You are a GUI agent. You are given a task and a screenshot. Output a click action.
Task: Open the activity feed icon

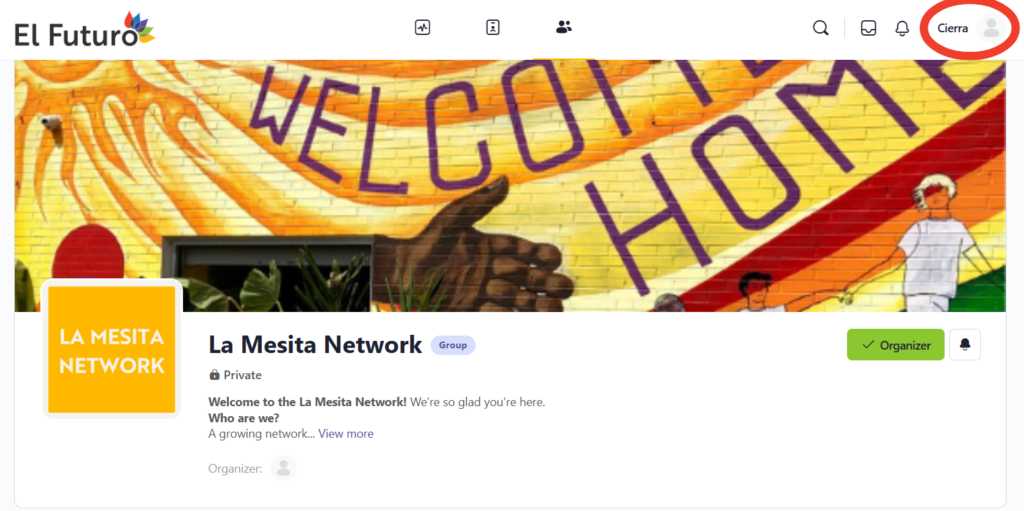[x=423, y=27]
